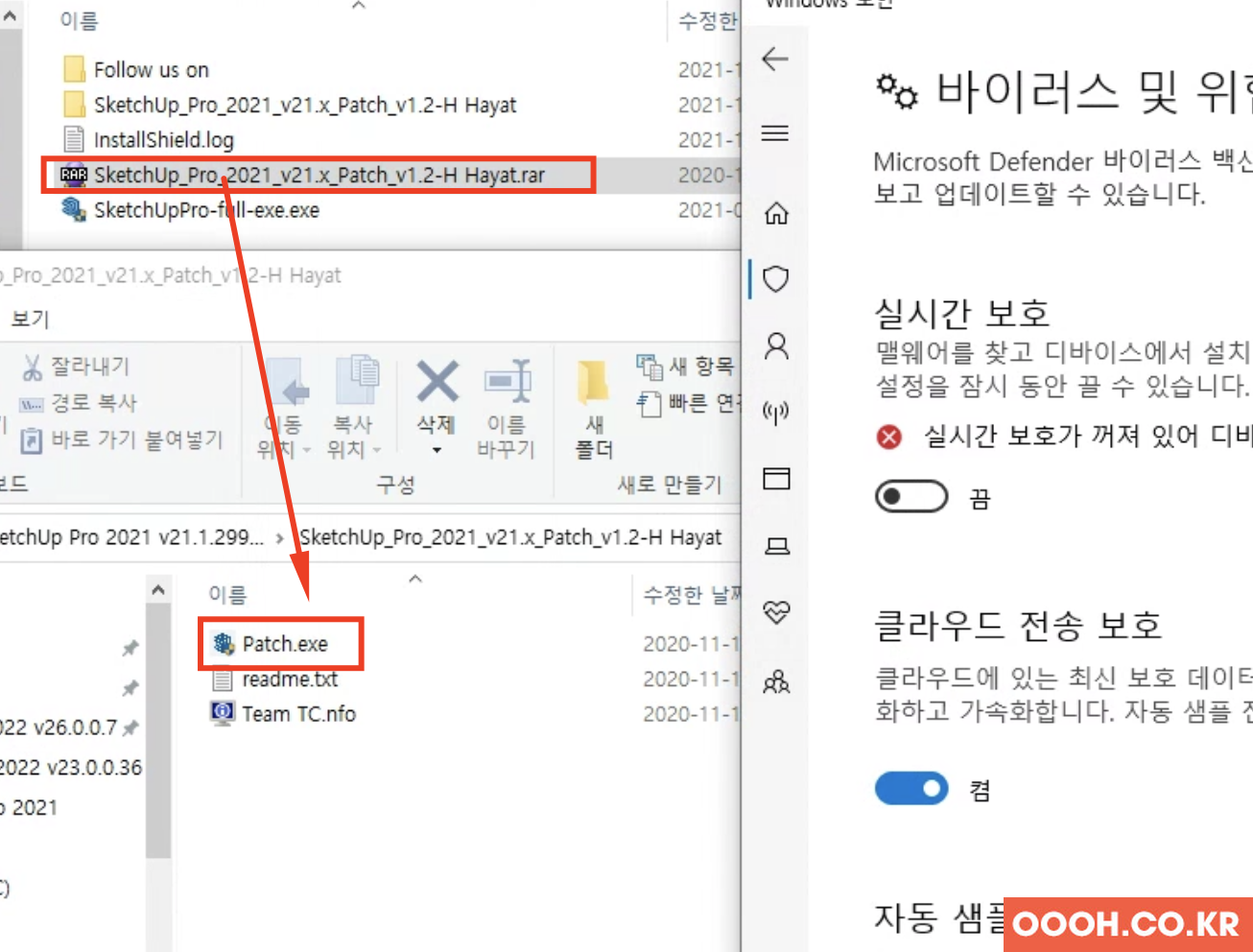Image resolution: width=1253 pixels, height=952 pixels.
Task: Click navigation pane scroll-up arrow
Action: (158, 590)
